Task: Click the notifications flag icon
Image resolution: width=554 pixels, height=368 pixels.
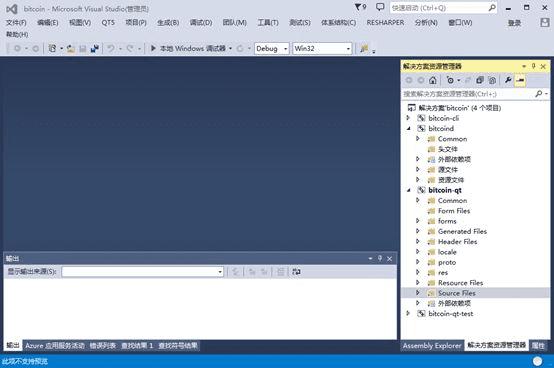Action: [x=360, y=7]
